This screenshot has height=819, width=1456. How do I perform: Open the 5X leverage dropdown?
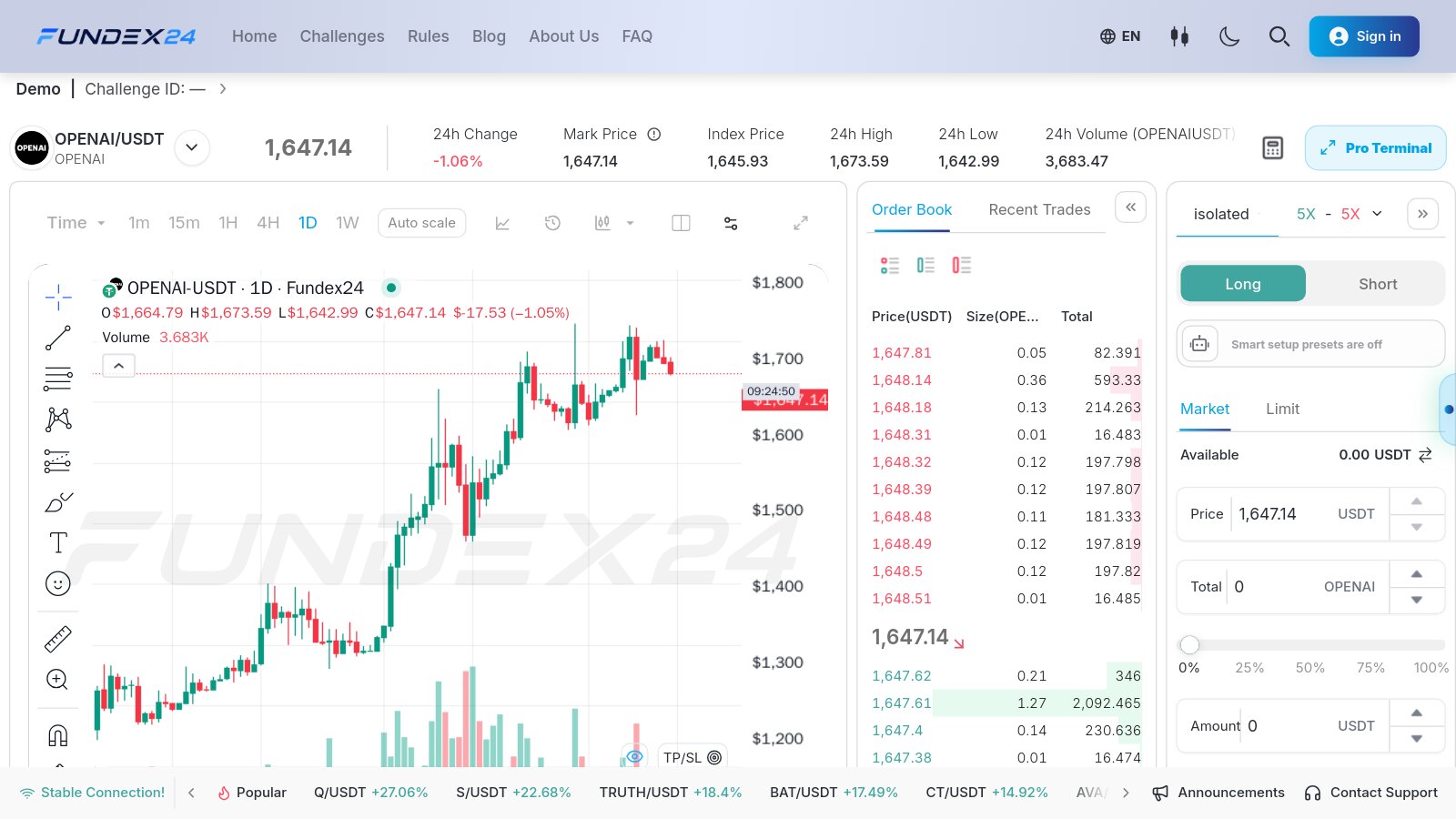[1339, 214]
